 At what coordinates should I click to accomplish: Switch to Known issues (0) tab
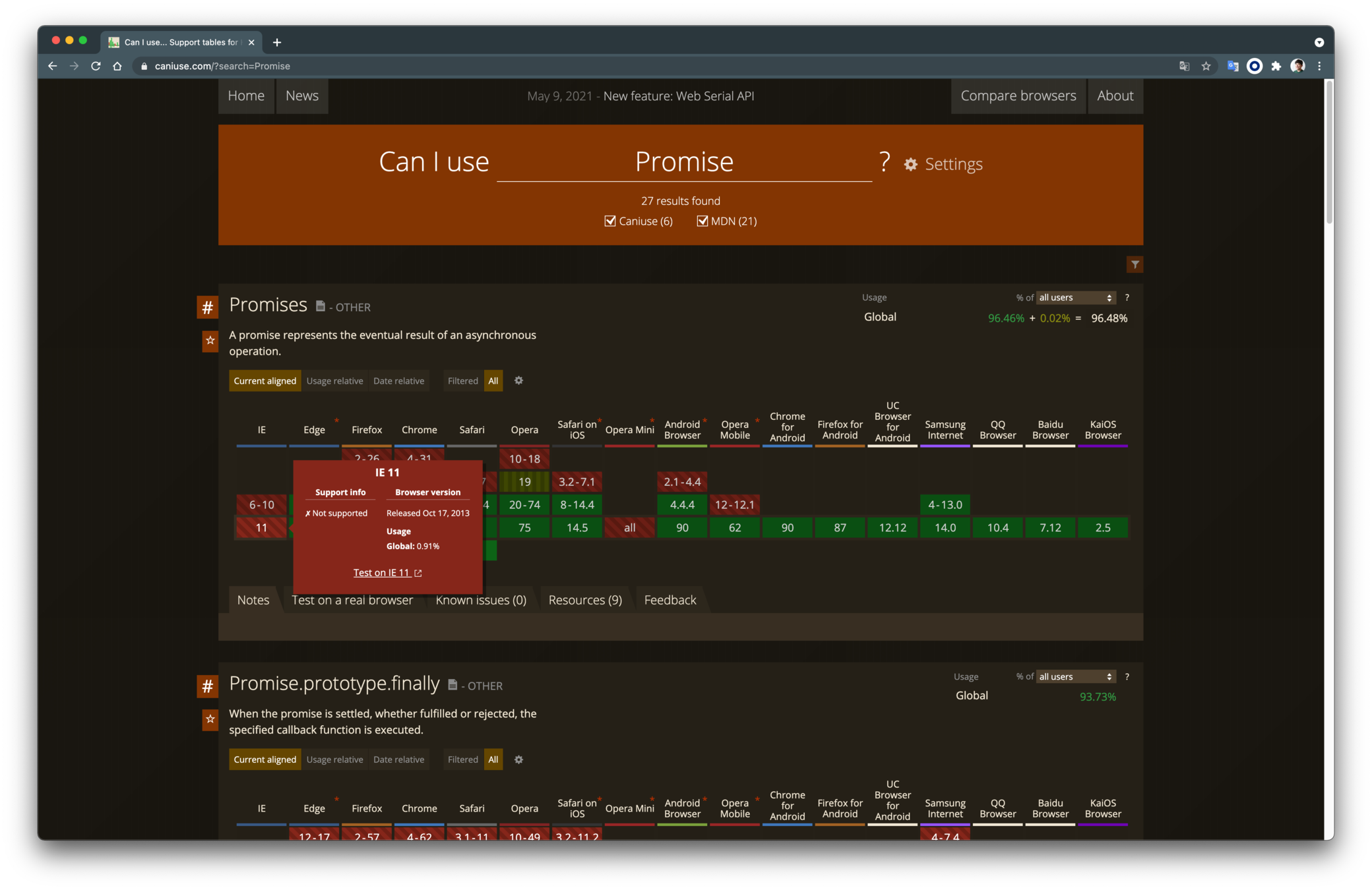click(481, 600)
